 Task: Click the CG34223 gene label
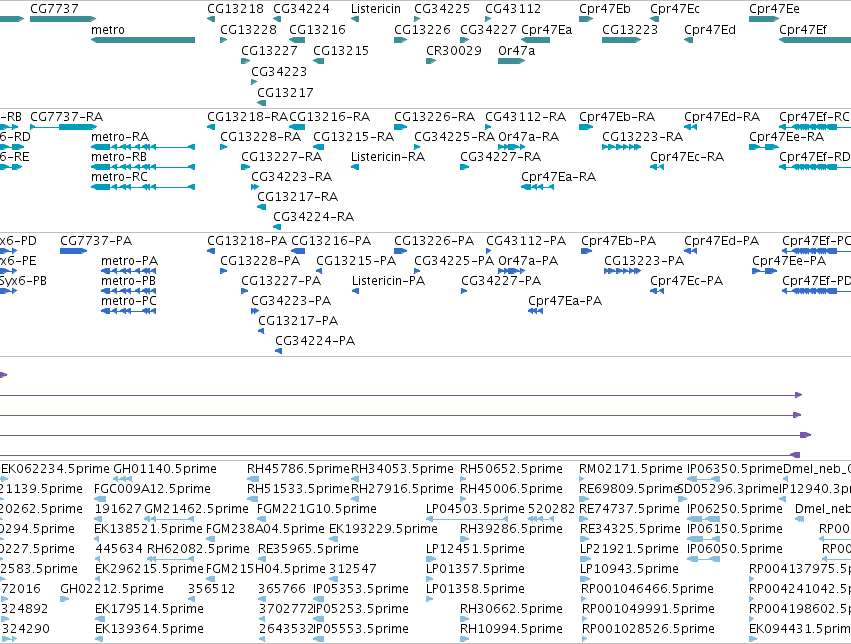[x=279, y=72]
